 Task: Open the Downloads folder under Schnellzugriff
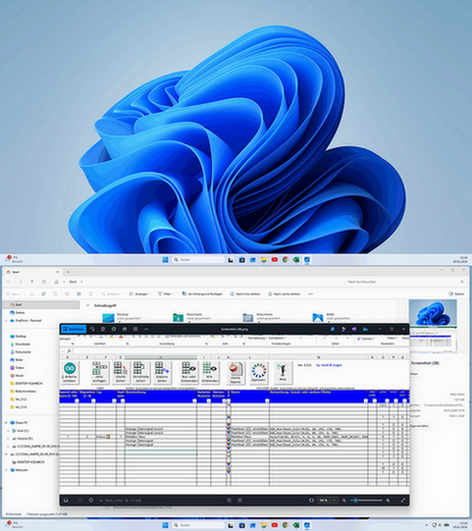[x=192, y=317]
